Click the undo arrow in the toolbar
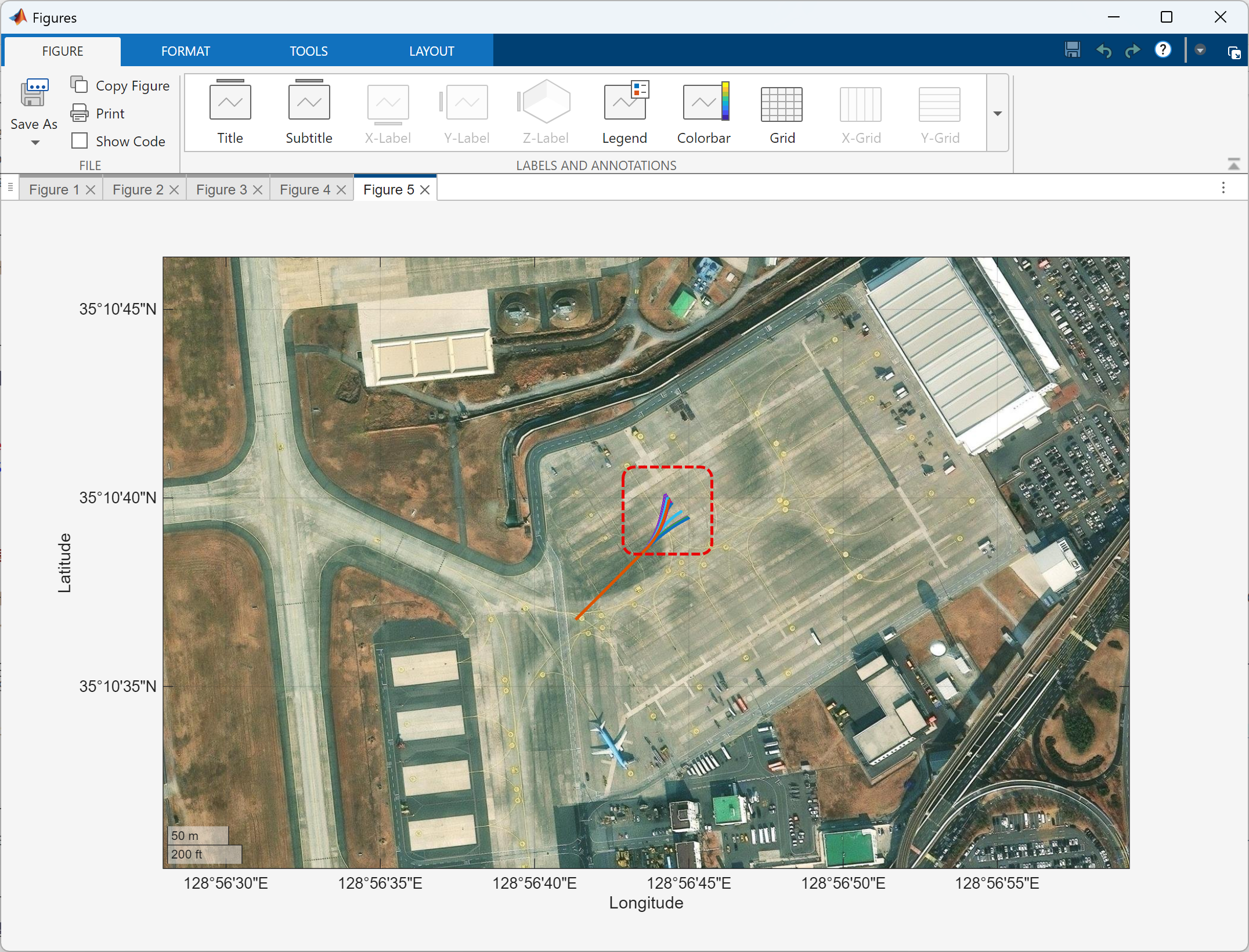 click(1103, 51)
